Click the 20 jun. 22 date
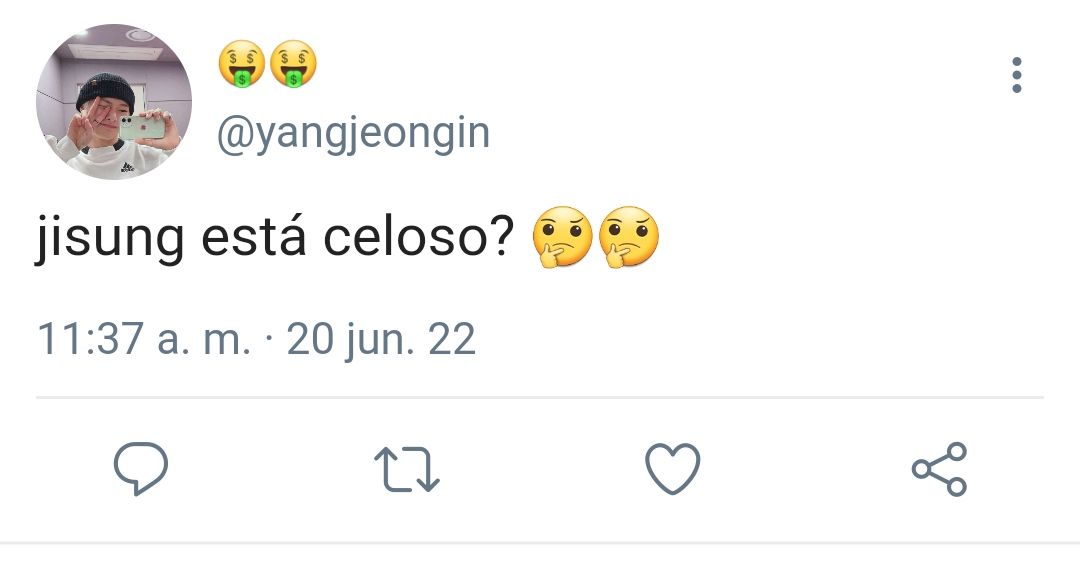 (381, 340)
